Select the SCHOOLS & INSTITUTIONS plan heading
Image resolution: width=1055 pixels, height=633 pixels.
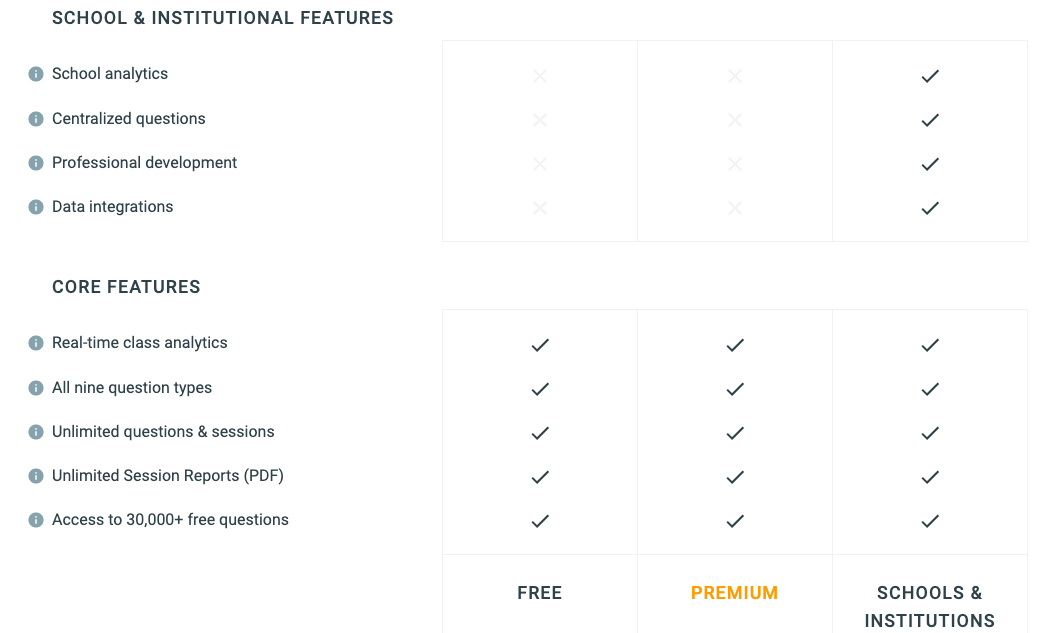[x=930, y=606]
